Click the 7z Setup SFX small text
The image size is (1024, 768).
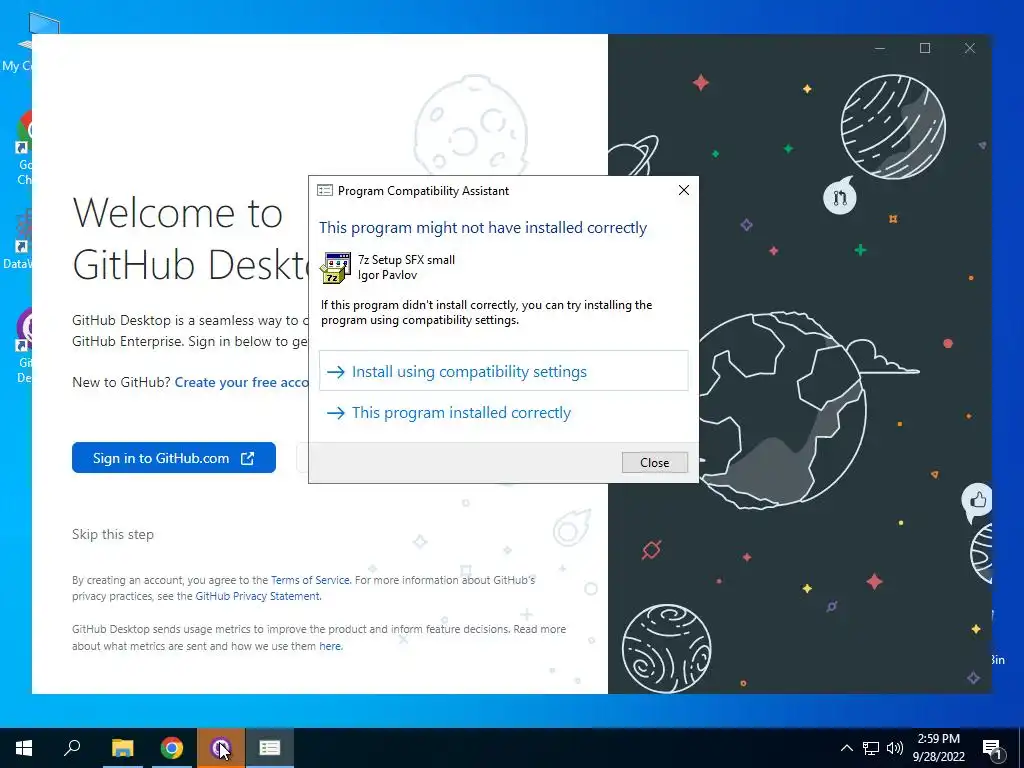tap(406, 259)
